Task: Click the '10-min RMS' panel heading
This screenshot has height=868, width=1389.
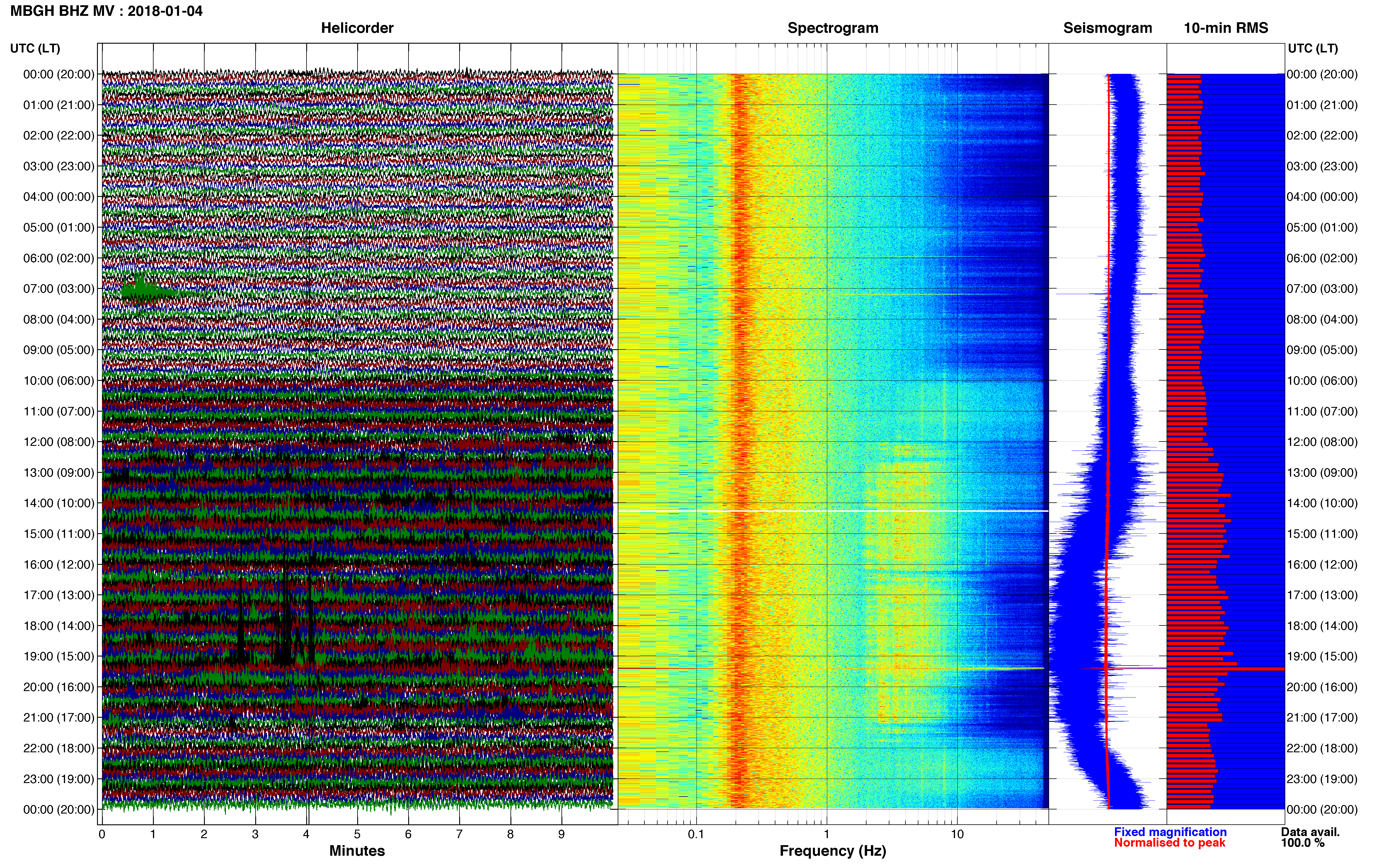Action: pos(1225,28)
